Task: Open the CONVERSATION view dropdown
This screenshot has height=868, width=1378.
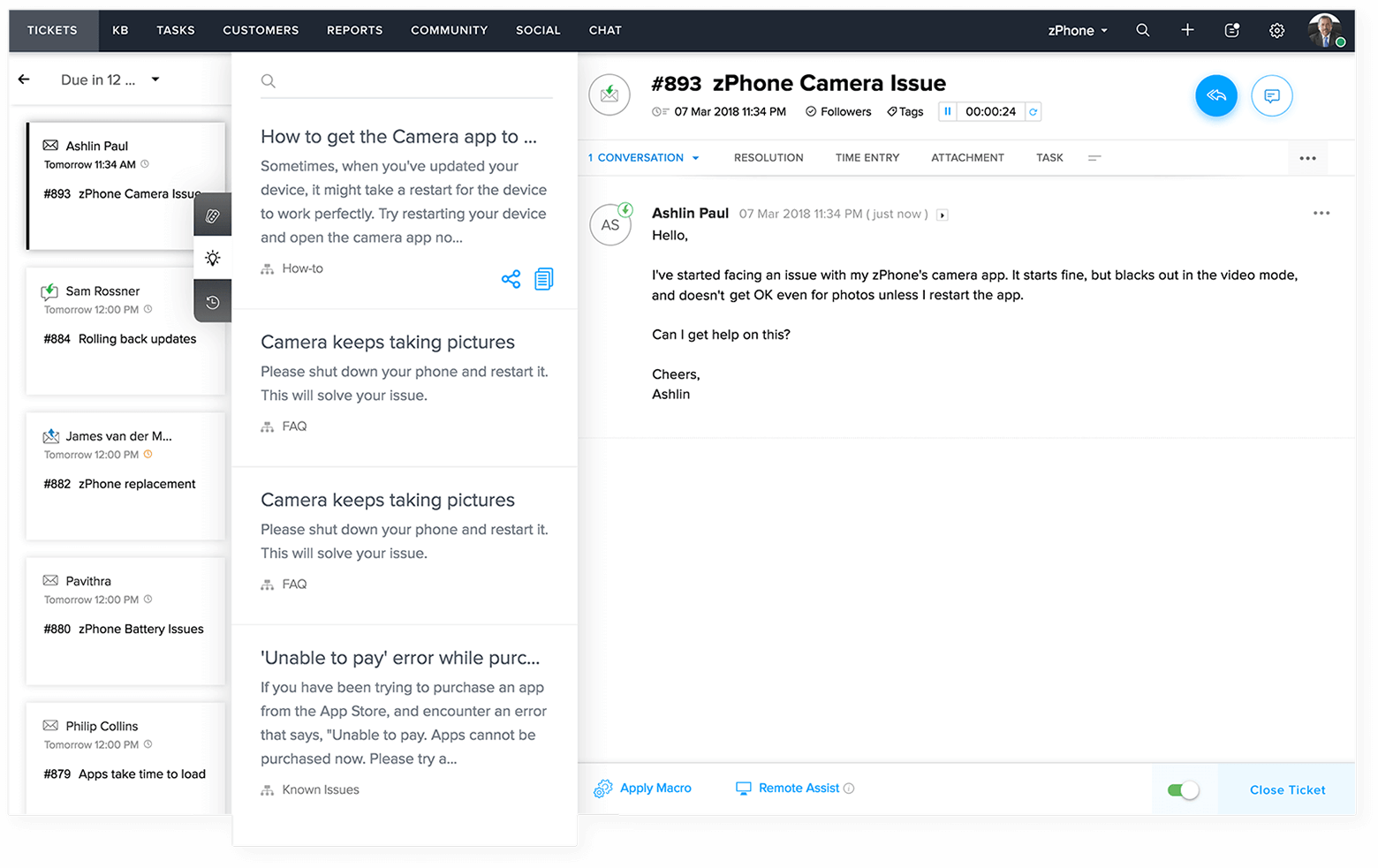Action: point(697,157)
